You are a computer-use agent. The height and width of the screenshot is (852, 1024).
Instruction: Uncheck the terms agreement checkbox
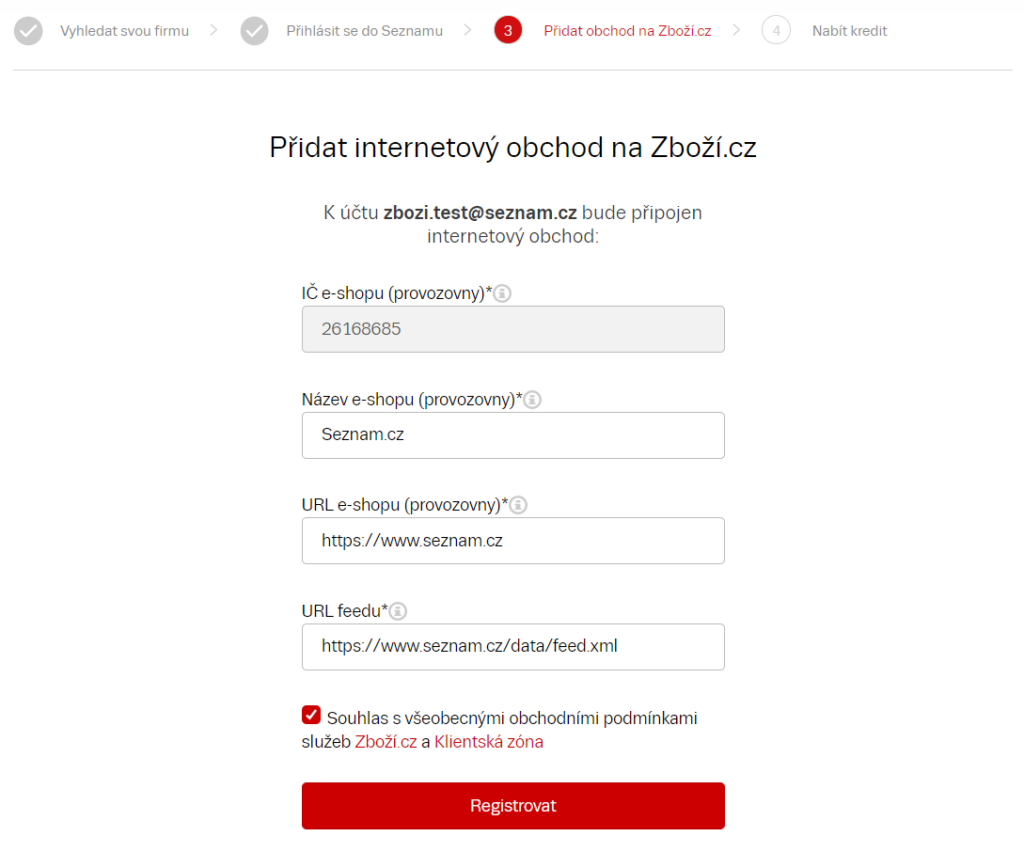312,715
